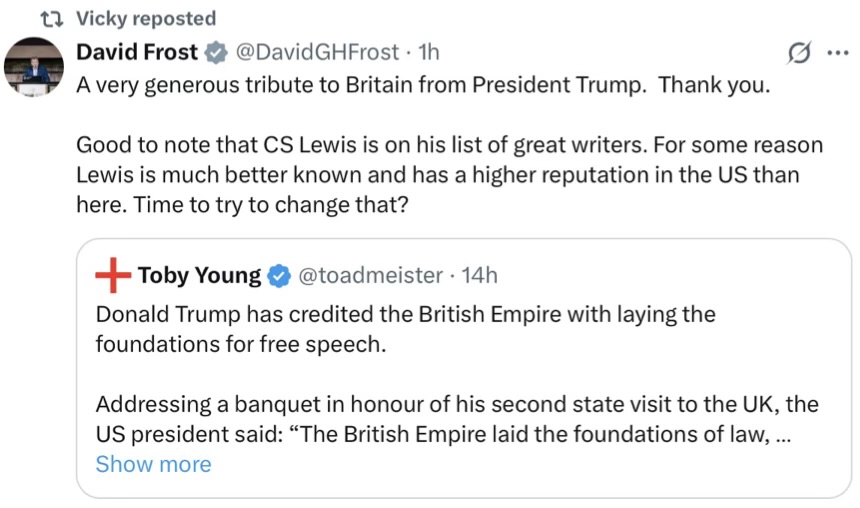Click the 'A very generous tribute' tweet text

[x=423, y=85]
